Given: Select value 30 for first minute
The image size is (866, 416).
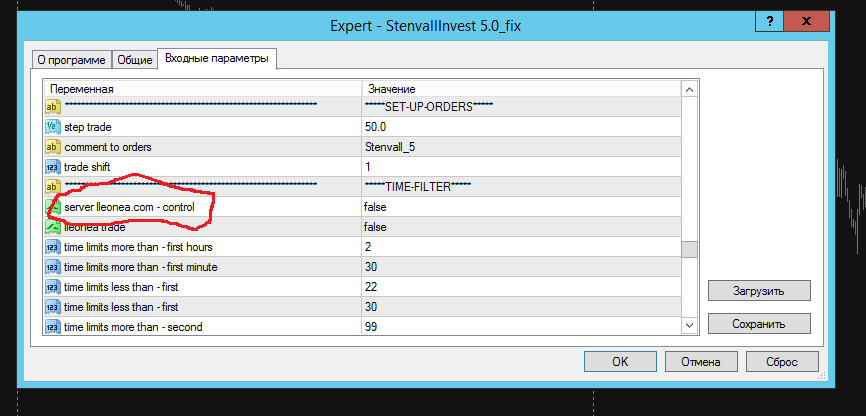Looking at the screenshot, I should point(522,267).
